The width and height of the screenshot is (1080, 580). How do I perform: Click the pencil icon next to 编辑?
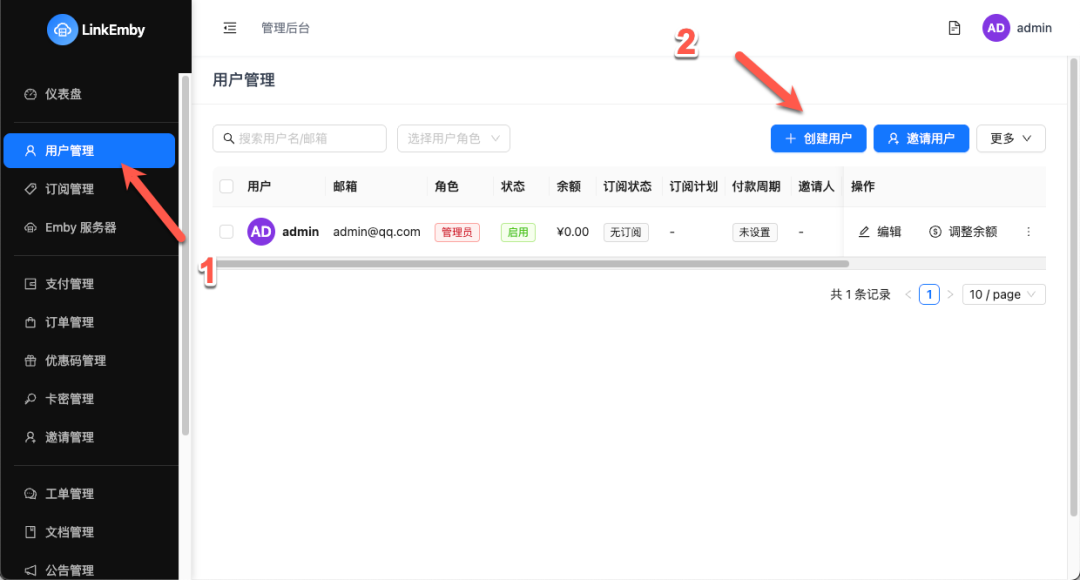(864, 232)
